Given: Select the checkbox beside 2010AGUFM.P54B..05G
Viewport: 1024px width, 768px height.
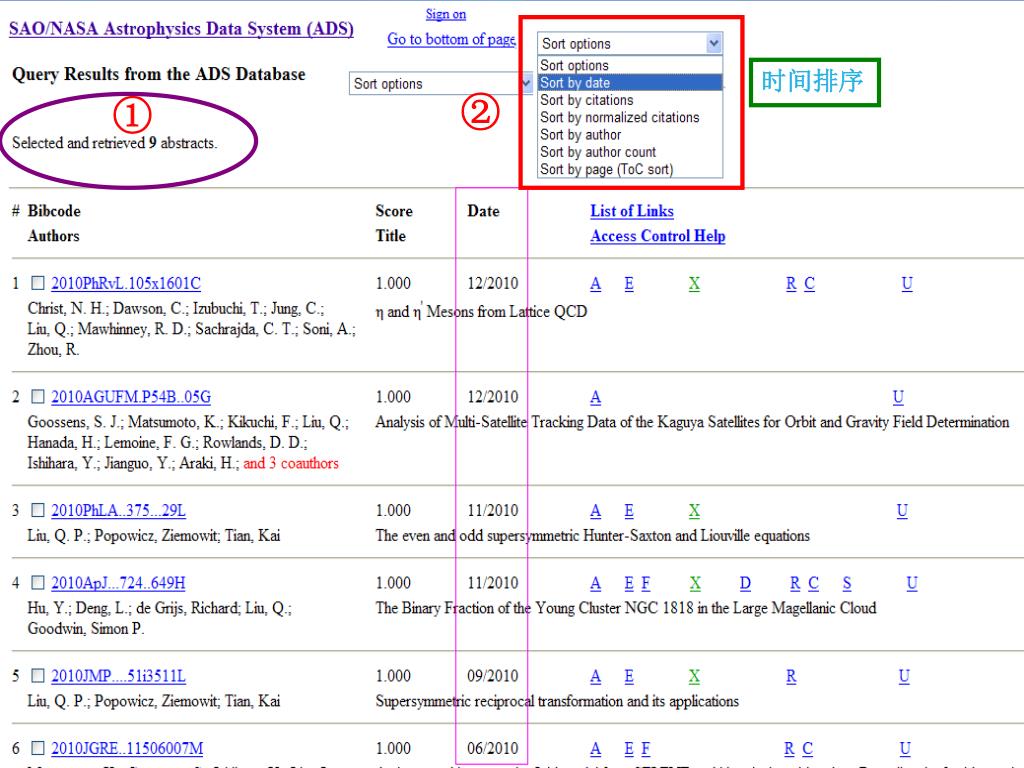Looking at the screenshot, I should tap(38, 396).
